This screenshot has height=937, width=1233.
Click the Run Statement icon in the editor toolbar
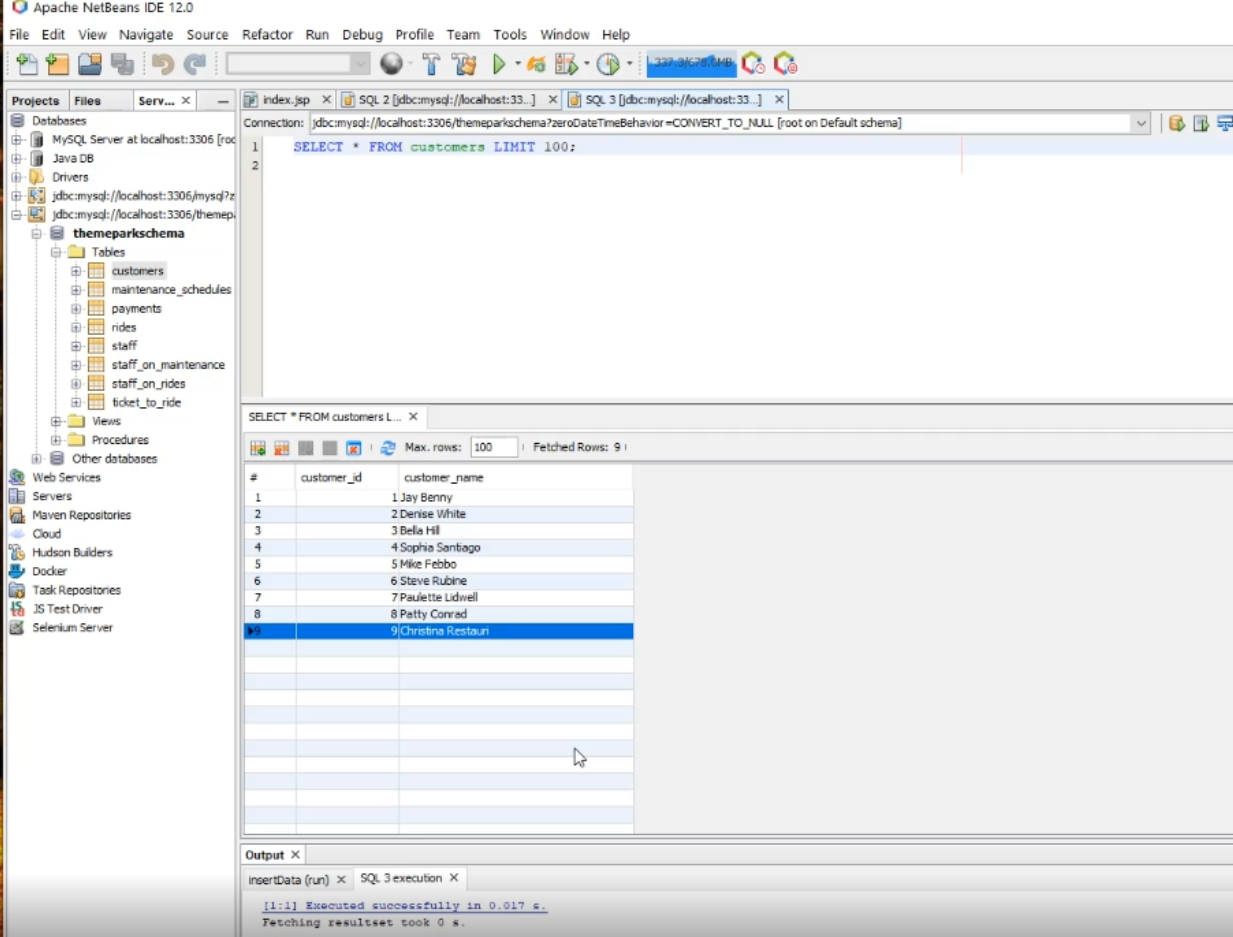[x=1199, y=122]
